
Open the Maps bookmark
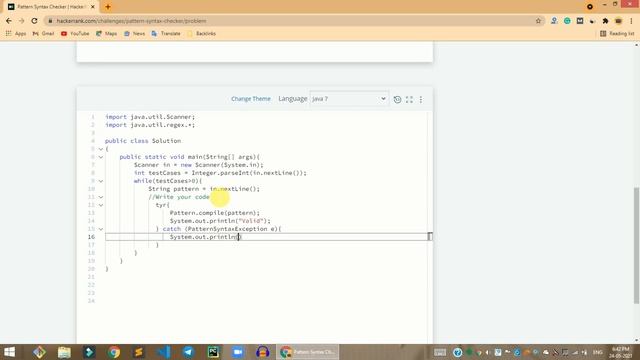click(107, 33)
